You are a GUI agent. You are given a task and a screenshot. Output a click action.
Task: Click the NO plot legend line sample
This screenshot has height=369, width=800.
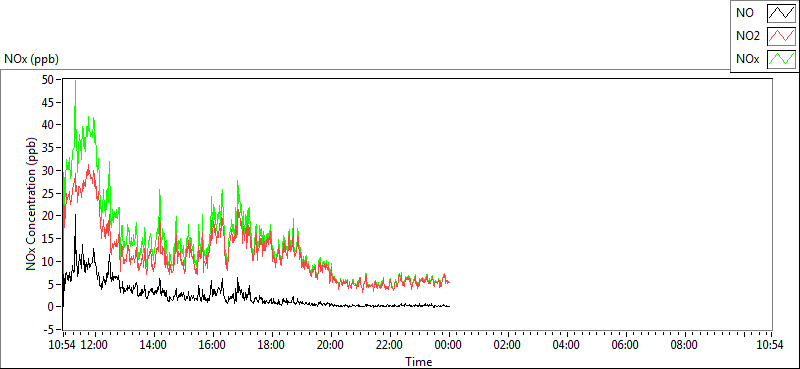(782, 13)
